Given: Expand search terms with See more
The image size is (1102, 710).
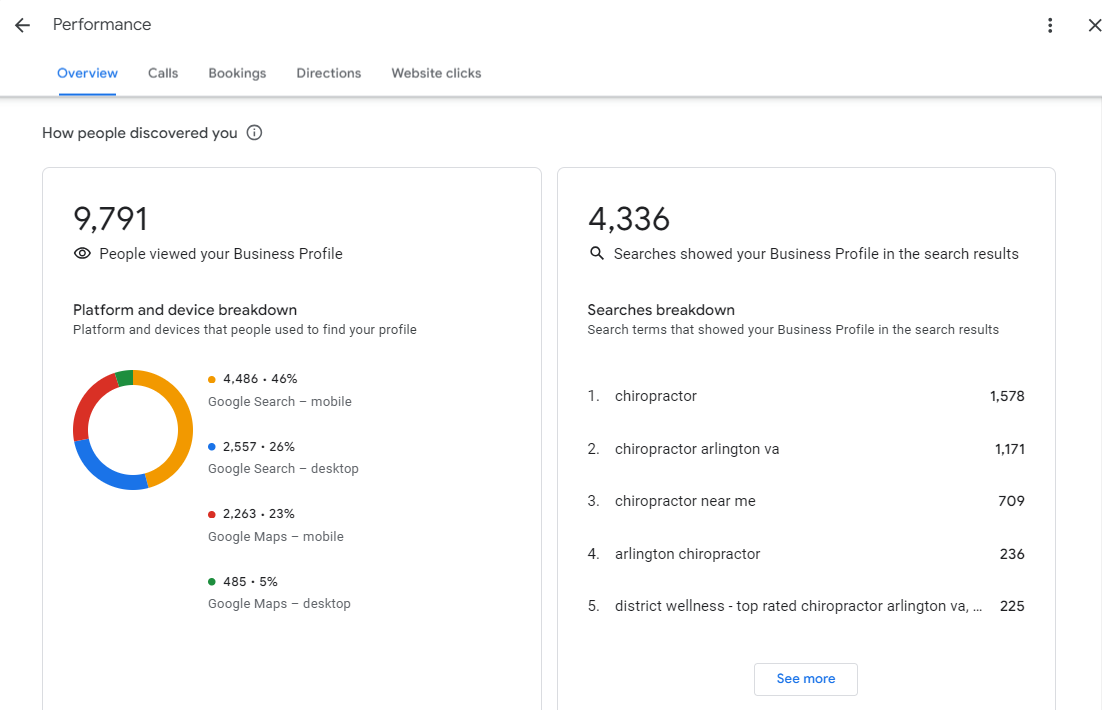Looking at the screenshot, I should (x=805, y=679).
